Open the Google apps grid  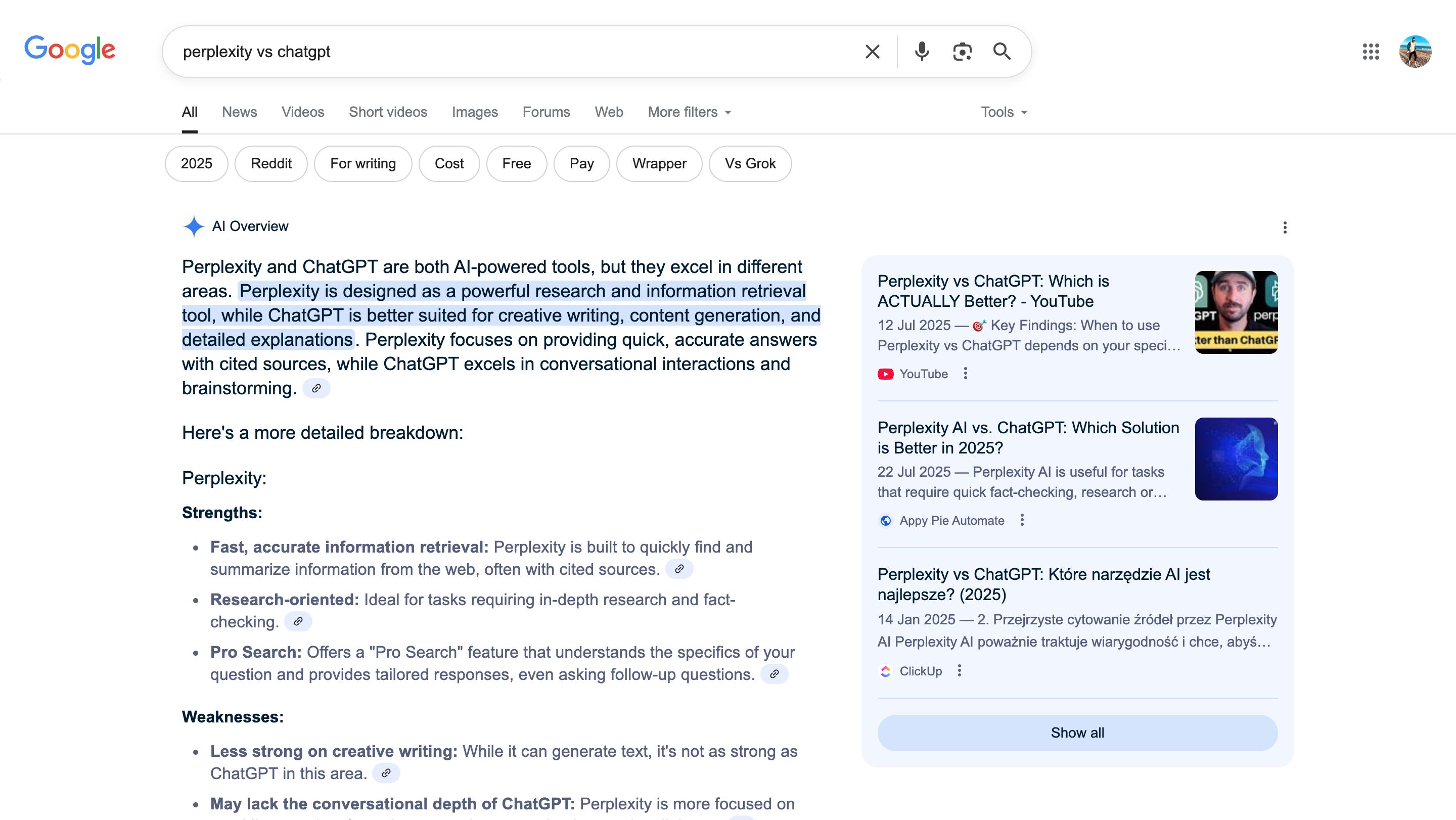(x=1371, y=52)
